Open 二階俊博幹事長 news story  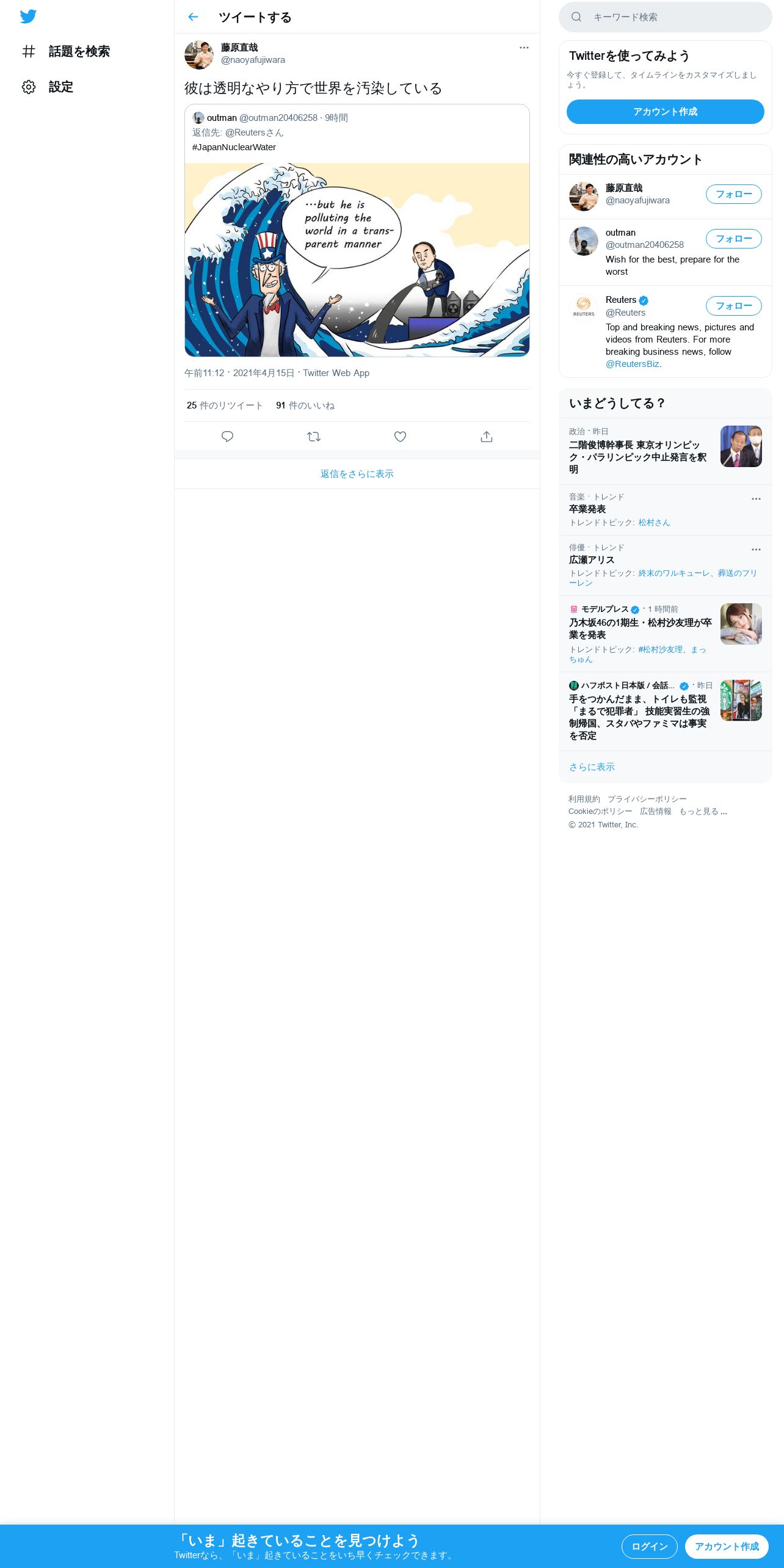637,457
